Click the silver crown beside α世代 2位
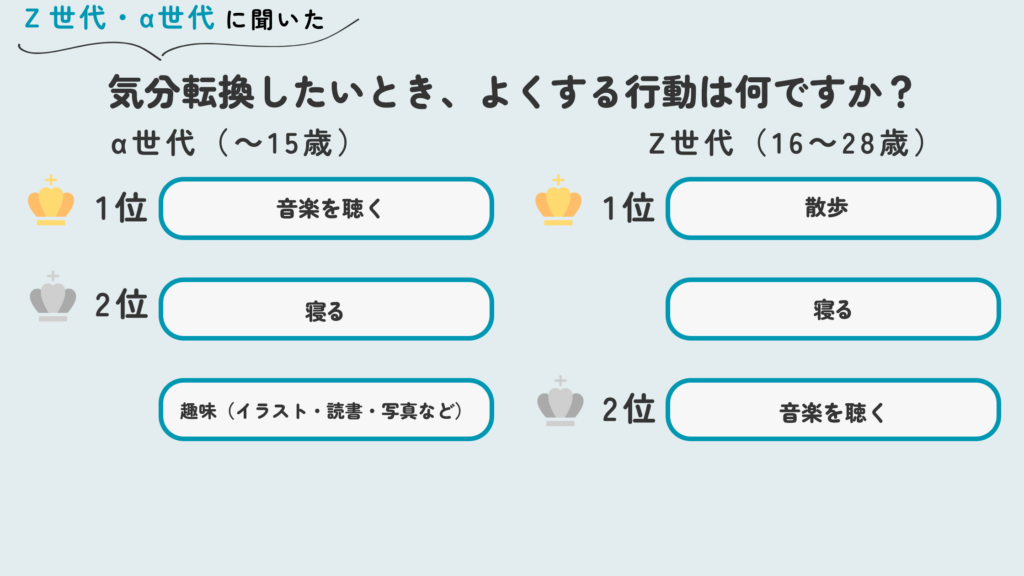The height and width of the screenshot is (576, 1024). click(x=52, y=298)
